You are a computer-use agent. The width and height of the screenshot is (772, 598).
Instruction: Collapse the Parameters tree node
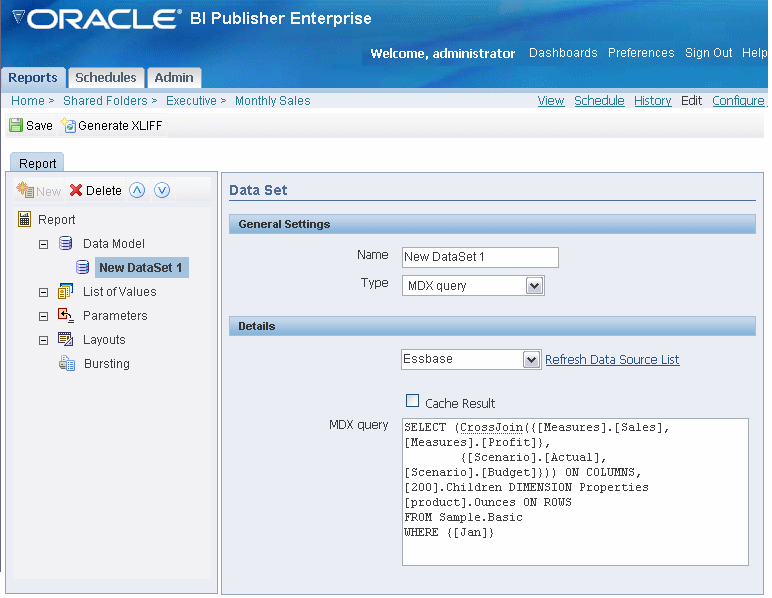point(43,316)
